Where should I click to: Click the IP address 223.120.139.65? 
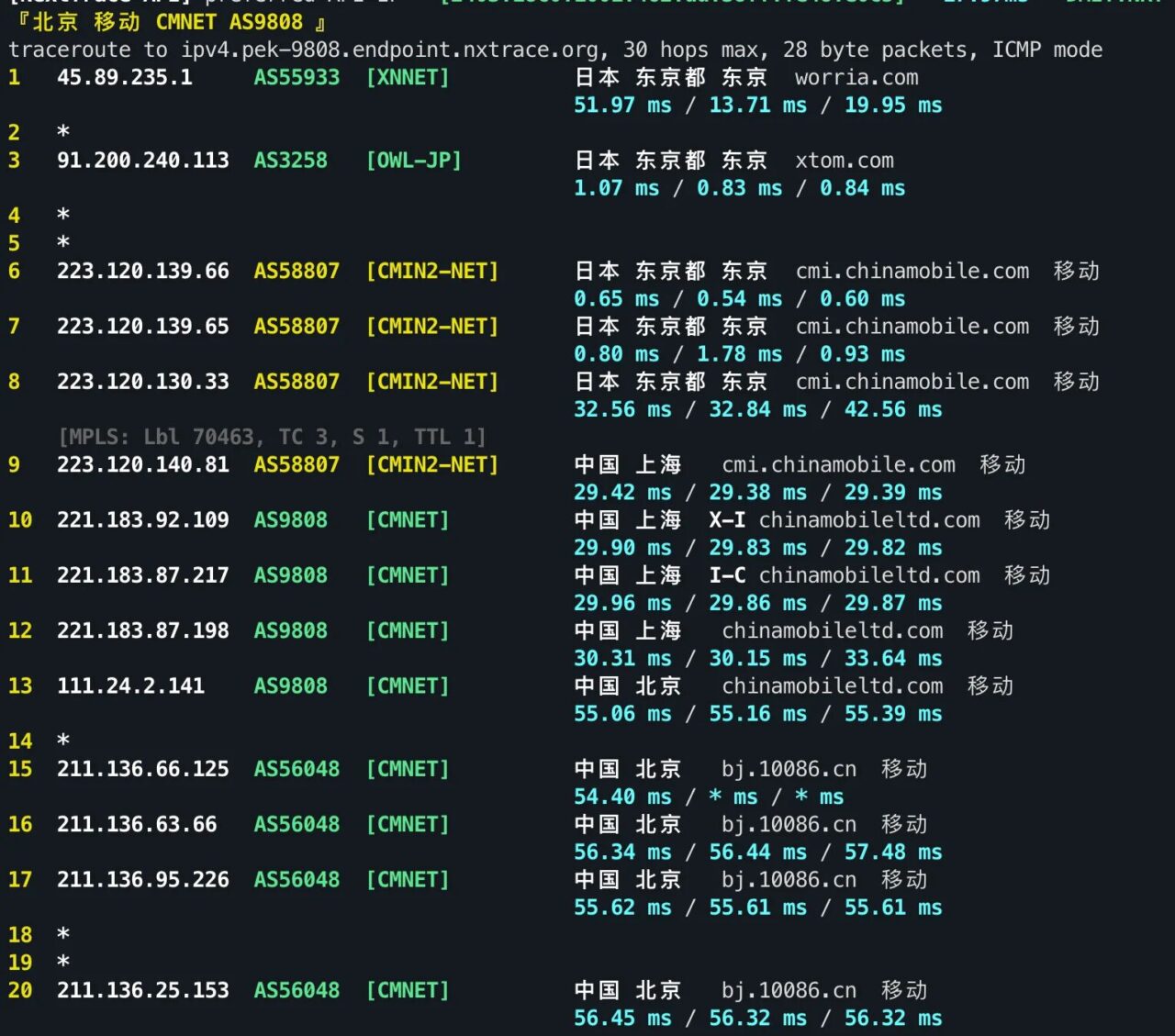click(x=143, y=327)
